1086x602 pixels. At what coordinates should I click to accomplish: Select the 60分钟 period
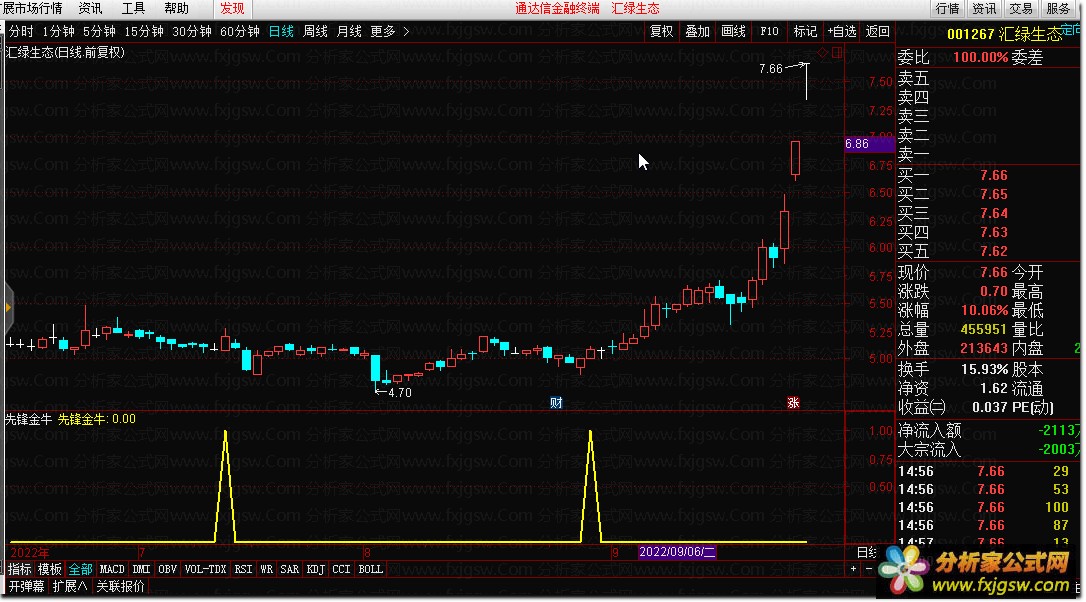[x=240, y=31]
